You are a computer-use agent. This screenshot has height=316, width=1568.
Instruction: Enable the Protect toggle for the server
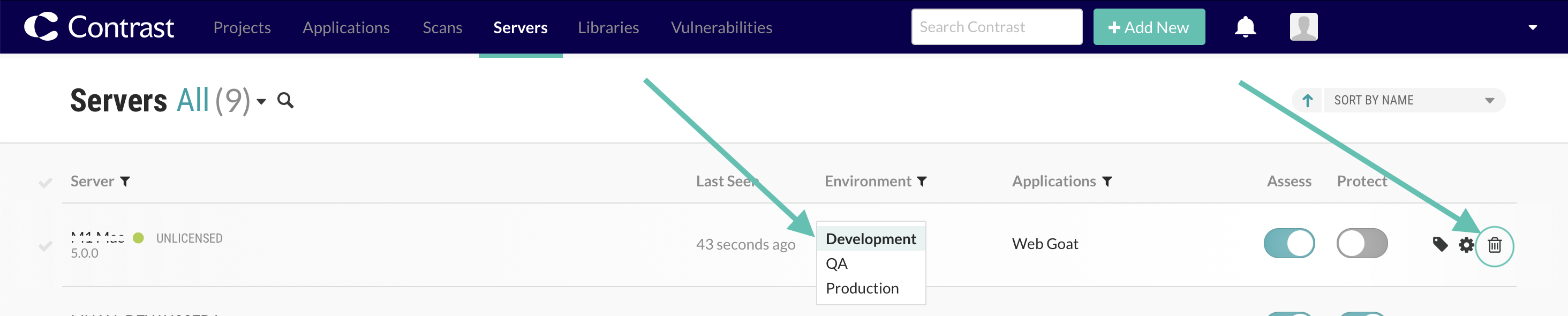1362,244
